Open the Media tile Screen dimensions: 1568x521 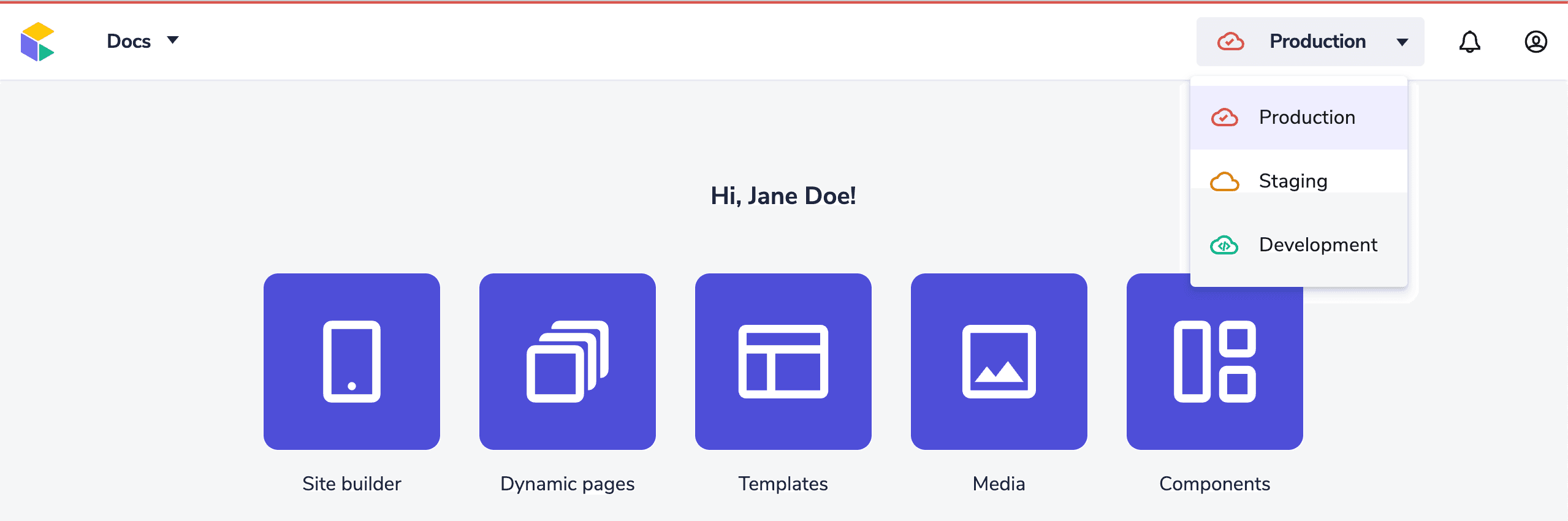999,362
